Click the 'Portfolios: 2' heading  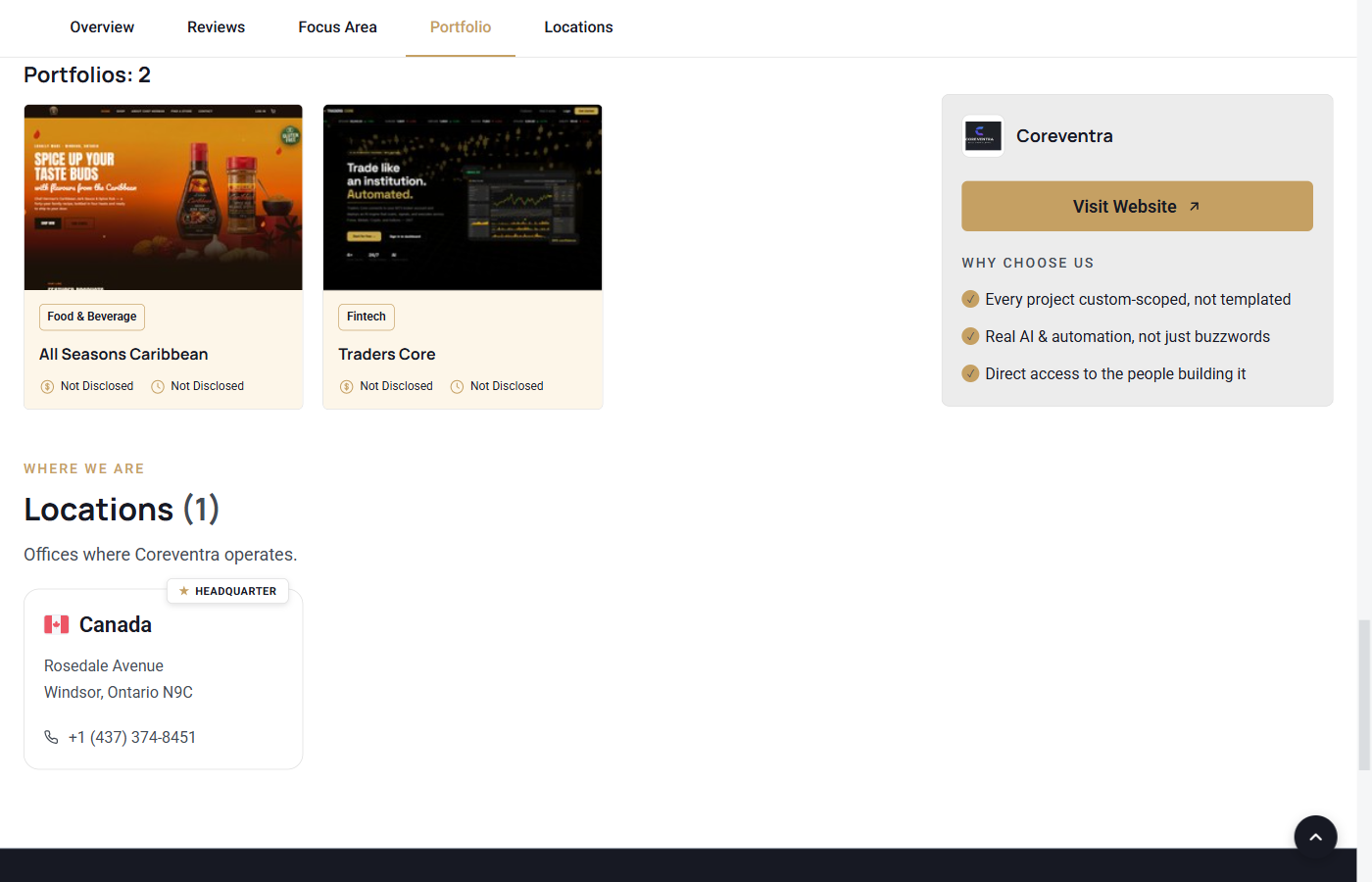87,74
